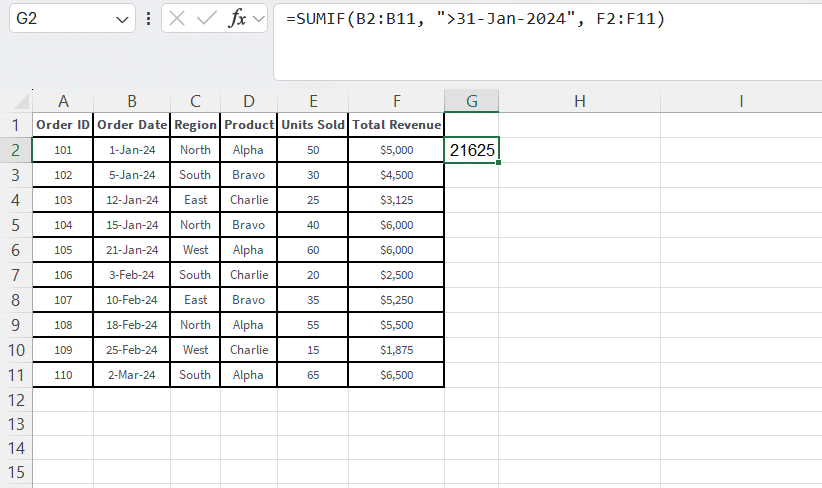Click the 'Order ID' header cell

[x=63, y=125]
